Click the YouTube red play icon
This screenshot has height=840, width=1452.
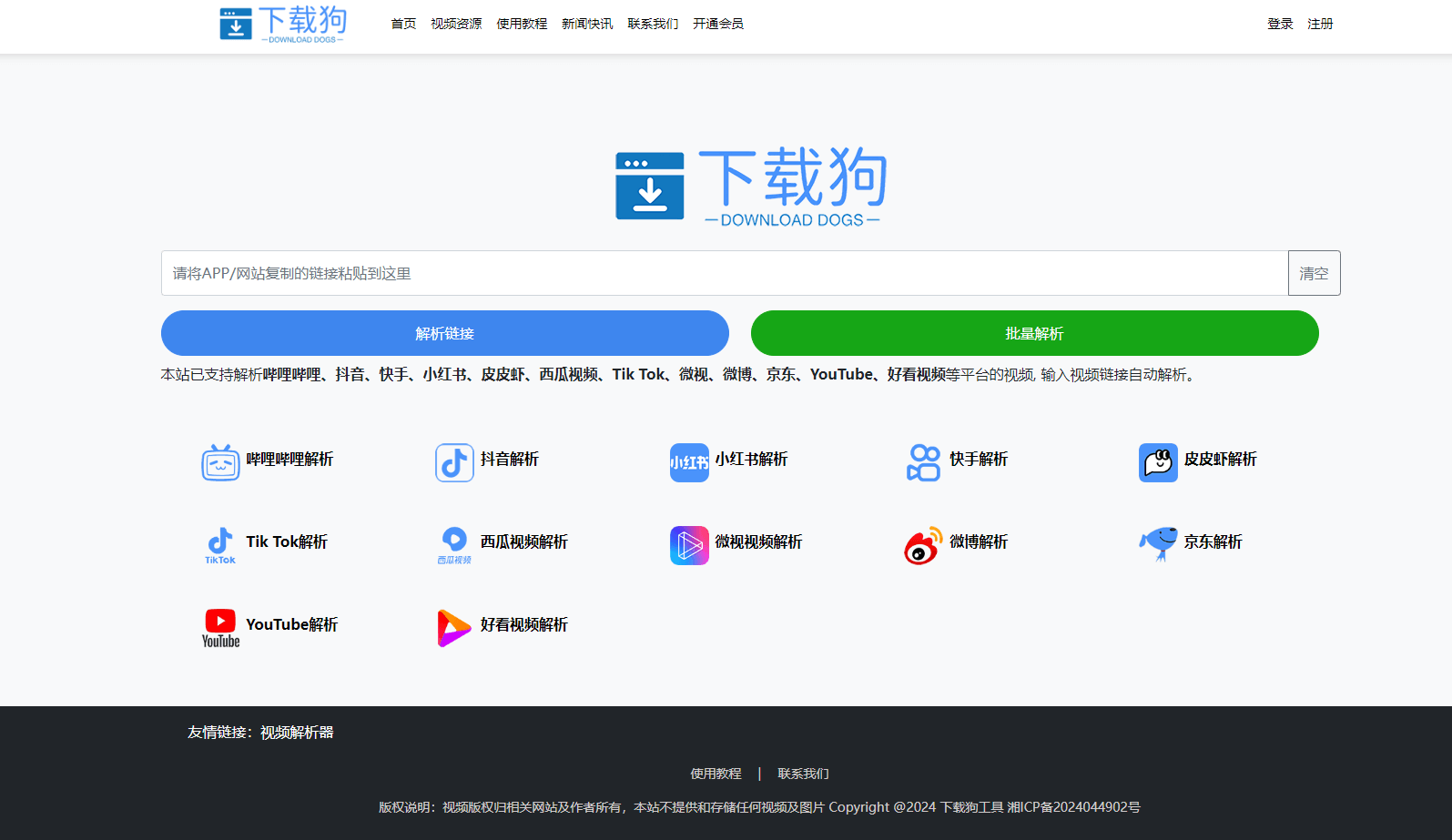point(220,628)
